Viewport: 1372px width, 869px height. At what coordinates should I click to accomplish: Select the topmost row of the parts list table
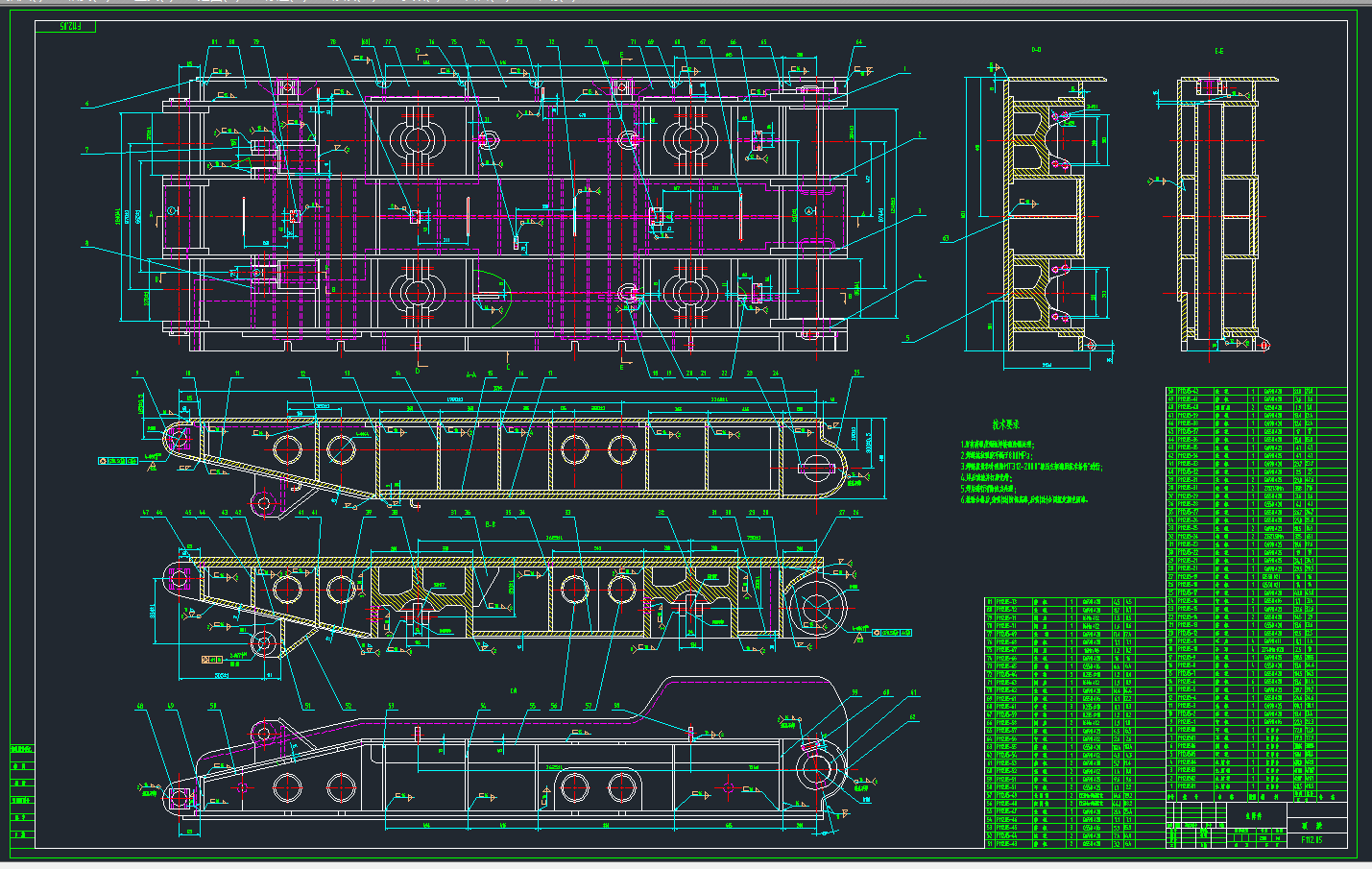[x=1239, y=392]
